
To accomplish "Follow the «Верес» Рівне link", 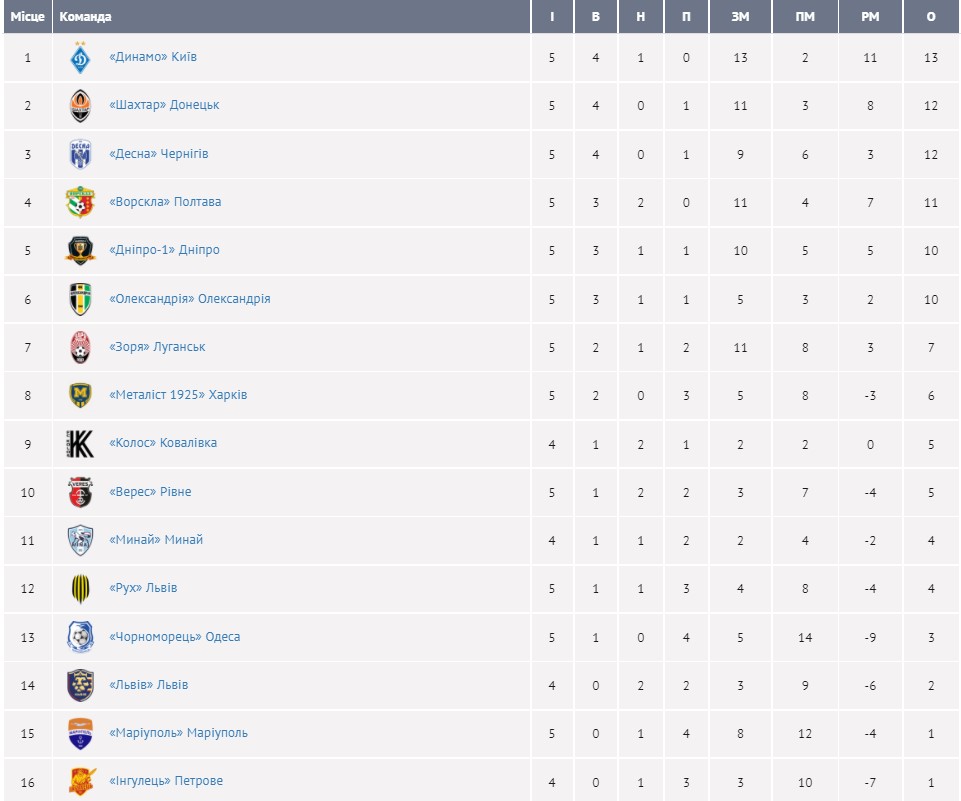I will pyautogui.click(x=150, y=492).
